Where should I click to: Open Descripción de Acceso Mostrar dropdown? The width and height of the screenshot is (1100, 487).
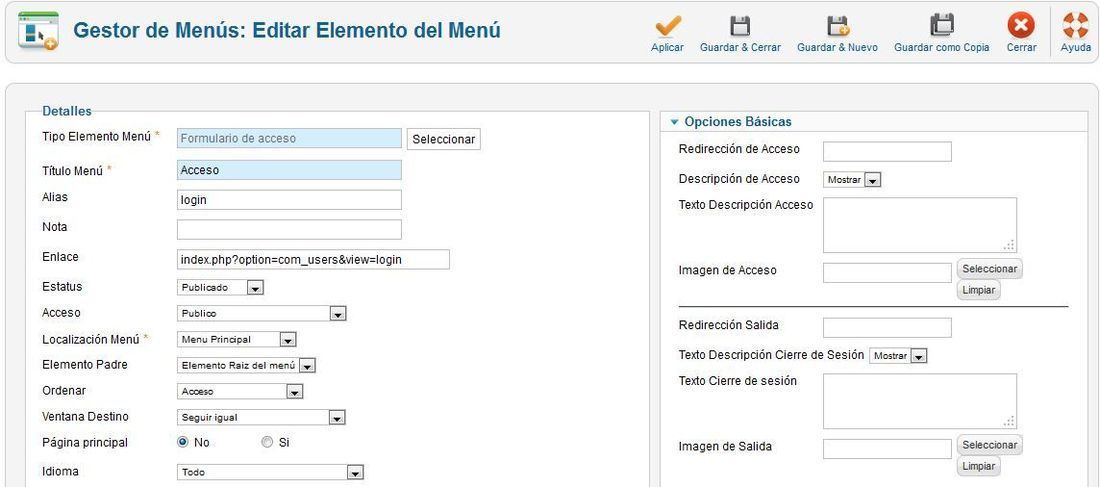pyautogui.click(x=852, y=180)
